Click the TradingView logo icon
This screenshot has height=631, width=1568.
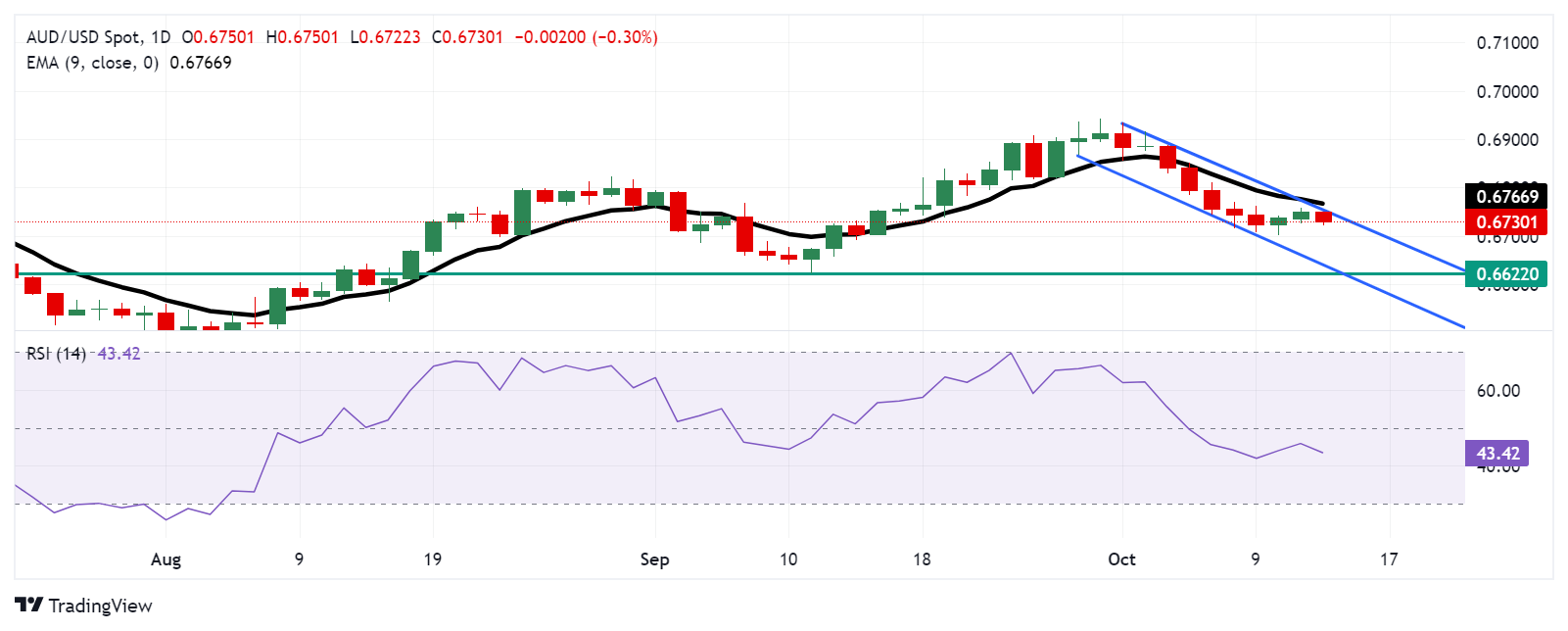point(28,605)
